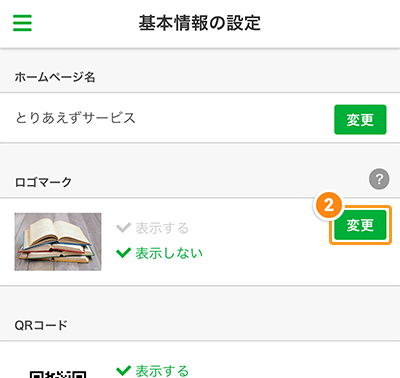The image size is (400, 378).
Task: Click green checkmark in the QRコード section
Action: pyautogui.click(x=123, y=370)
